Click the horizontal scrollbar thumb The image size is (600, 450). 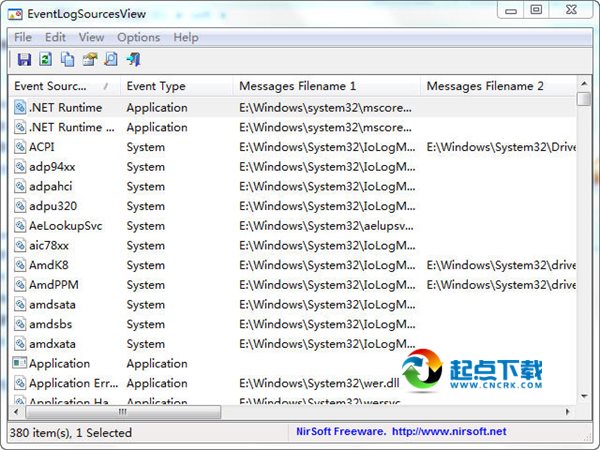[x=123, y=412]
